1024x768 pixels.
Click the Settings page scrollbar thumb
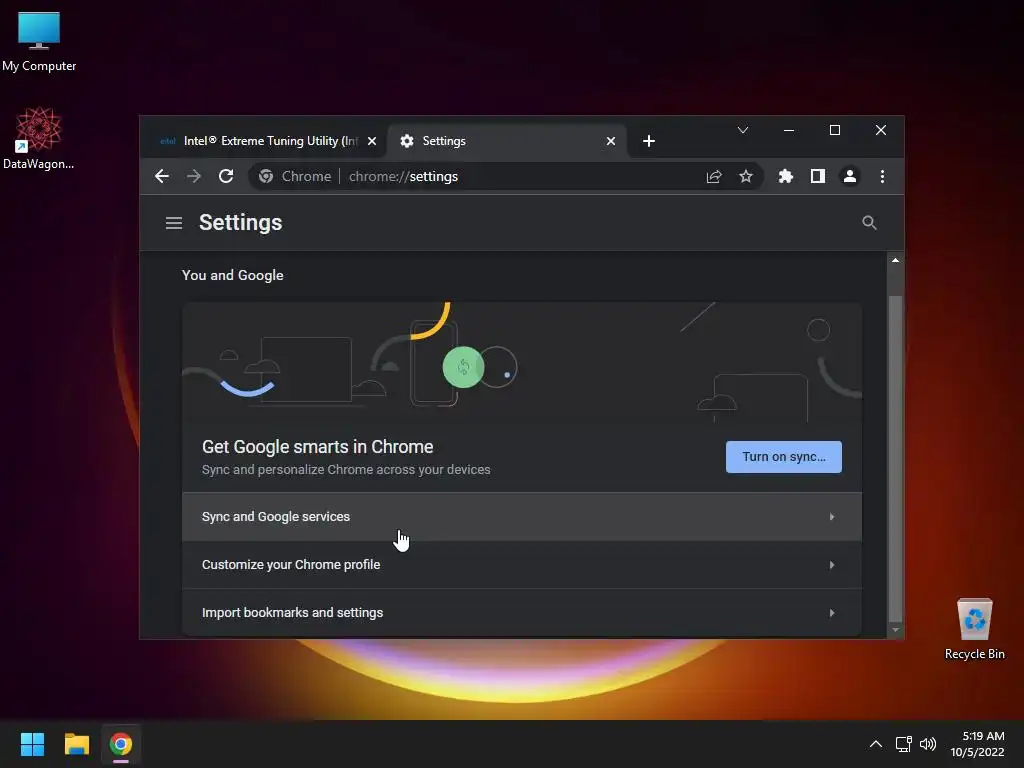pos(895,458)
